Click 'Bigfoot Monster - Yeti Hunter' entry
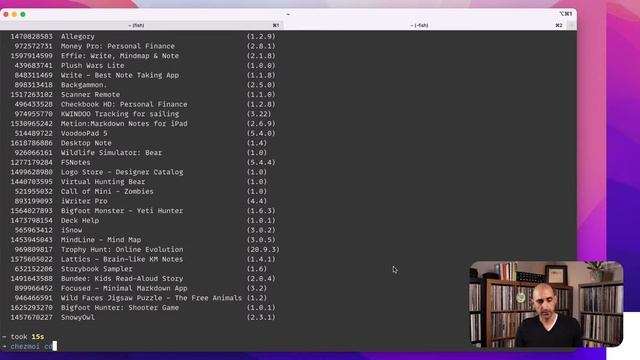The image size is (640, 360). 122,211
